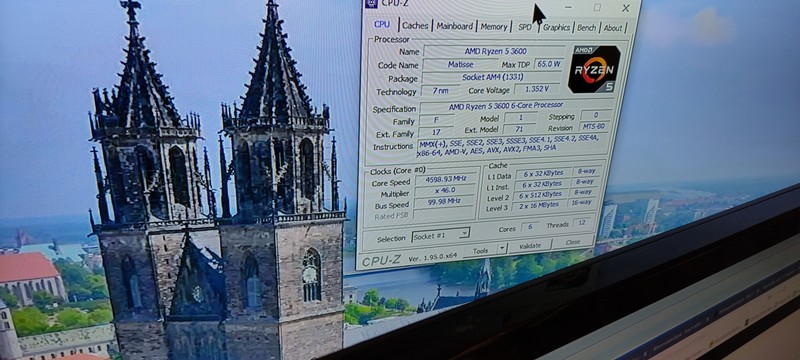Show the About tab
Screen dimensions: 800x360
coord(613,28)
